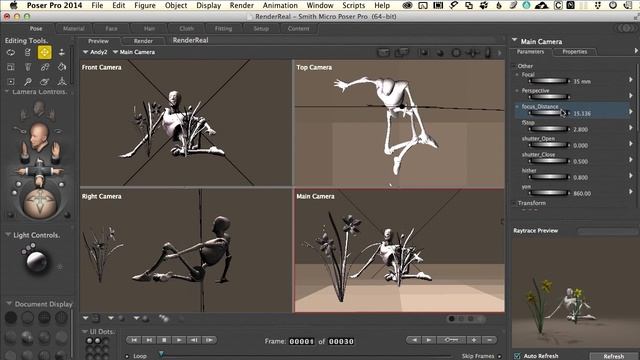Click the current frame number field
The height and width of the screenshot is (360, 640).
tap(302, 341)
